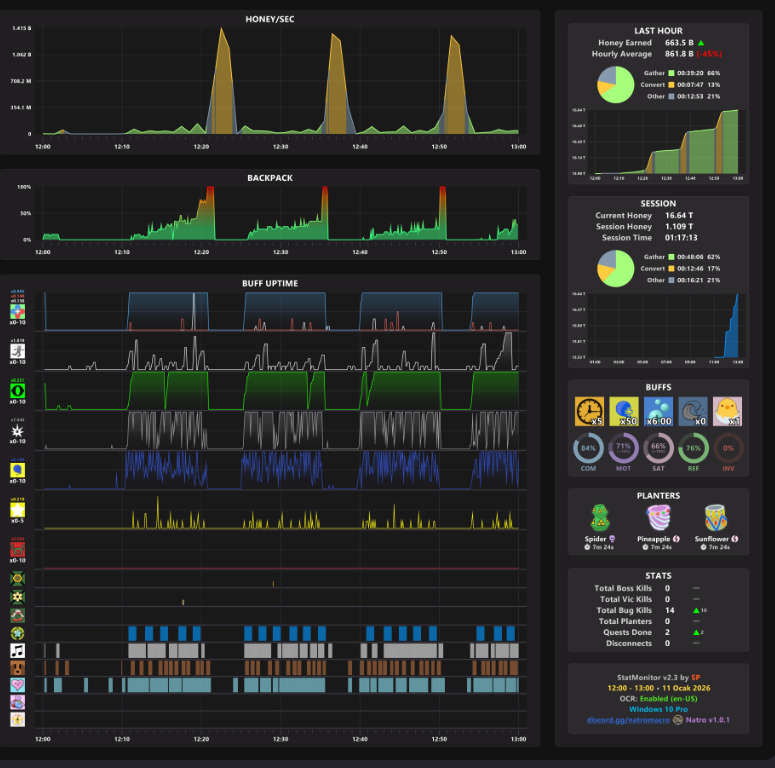Click the pink heart buff row icon
This screenshot has width=775, height=768.
(x=18, y=685)
